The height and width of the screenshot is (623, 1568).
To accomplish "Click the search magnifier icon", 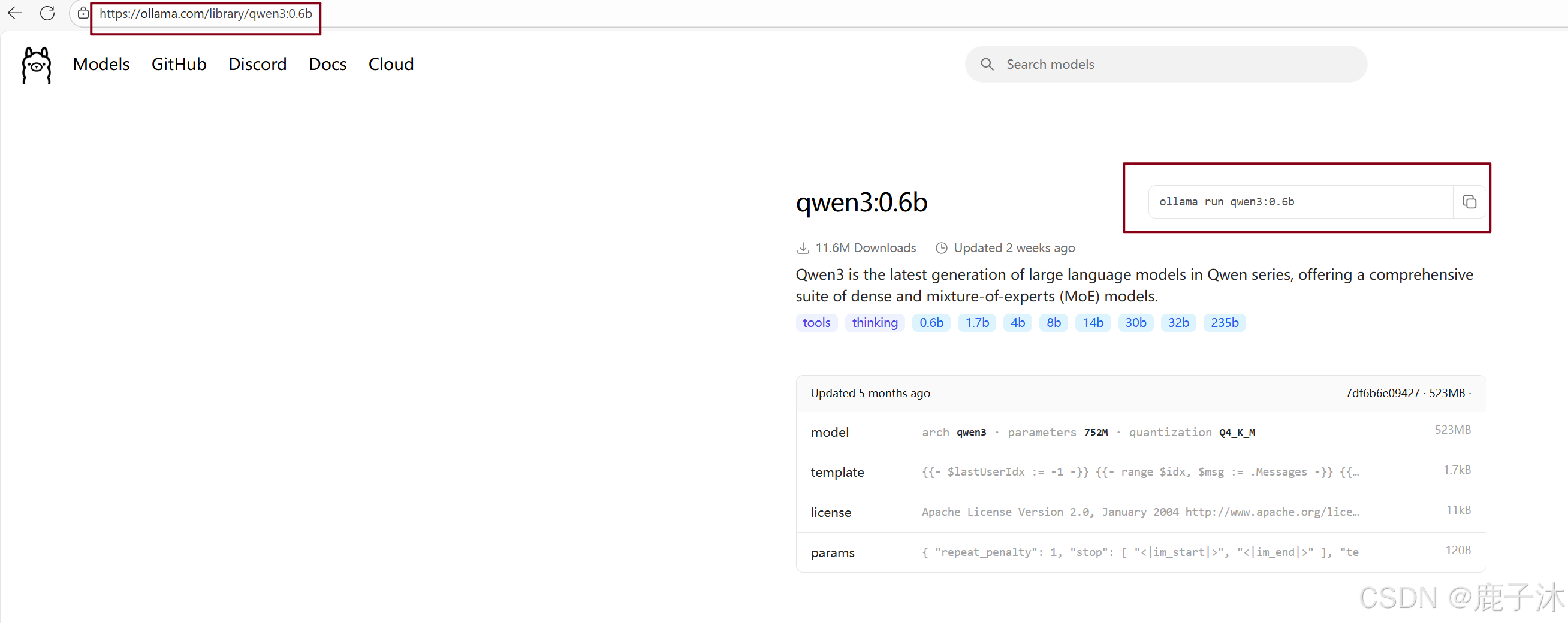I will (x=987, y=64).
